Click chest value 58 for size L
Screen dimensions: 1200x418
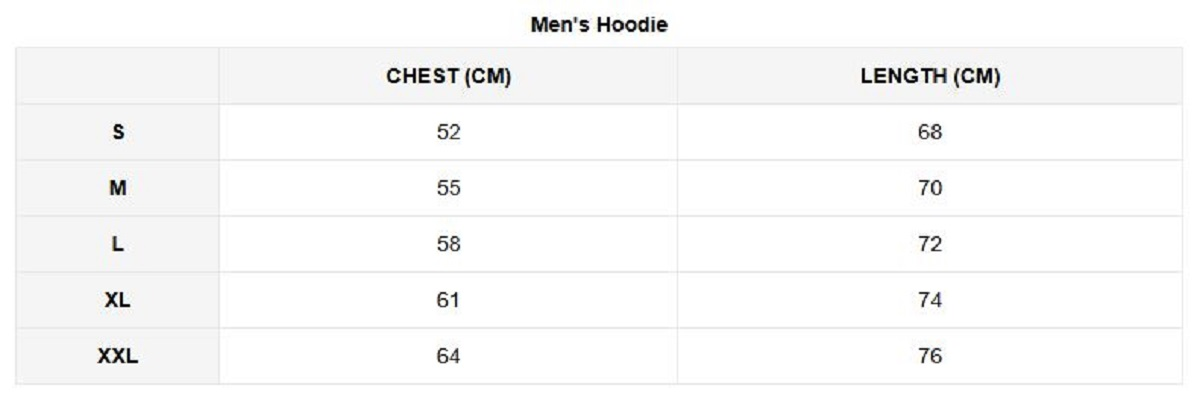pos(448,244)
